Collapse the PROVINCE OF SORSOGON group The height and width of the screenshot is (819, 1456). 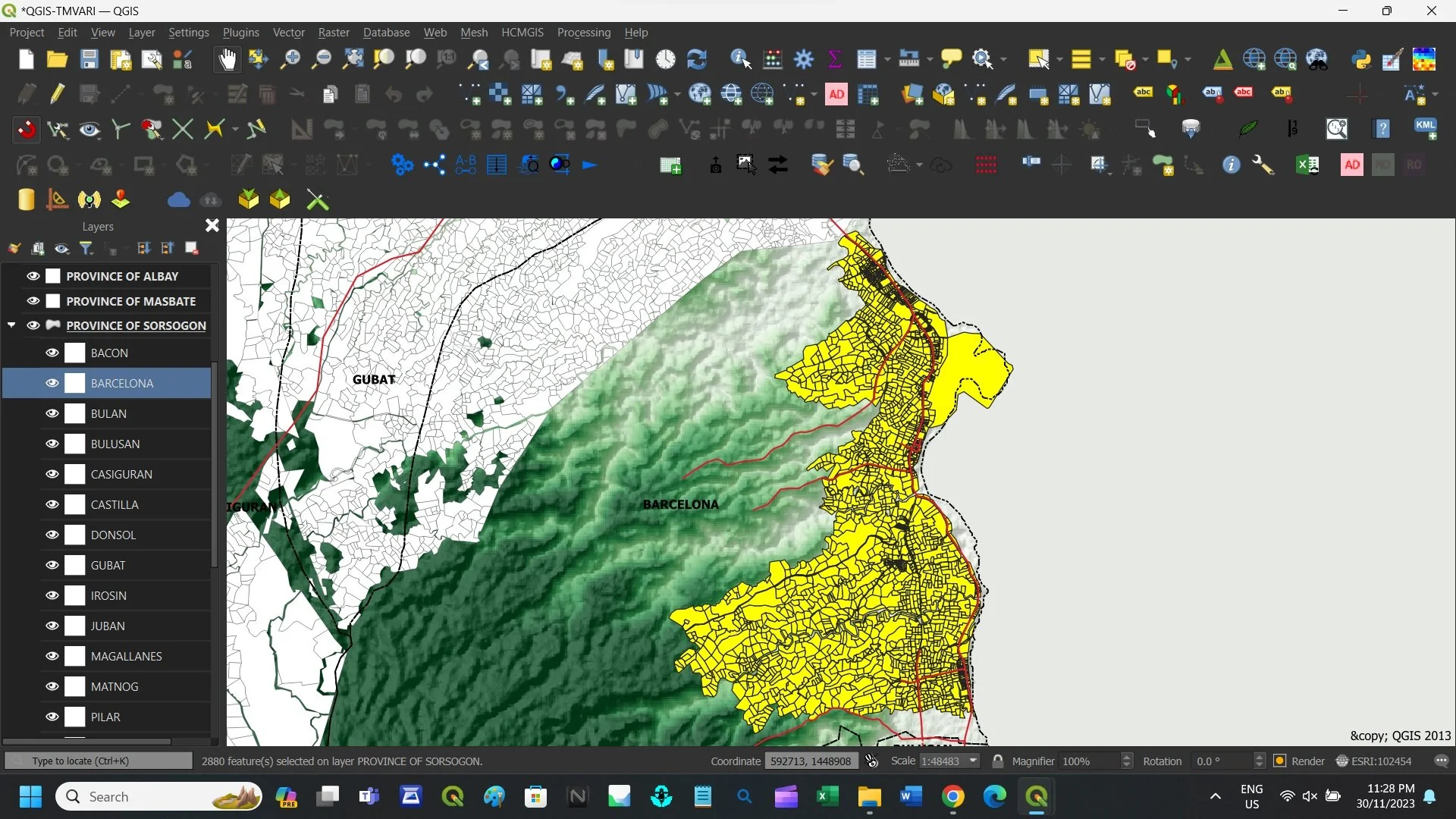click(x=11, y=325)
